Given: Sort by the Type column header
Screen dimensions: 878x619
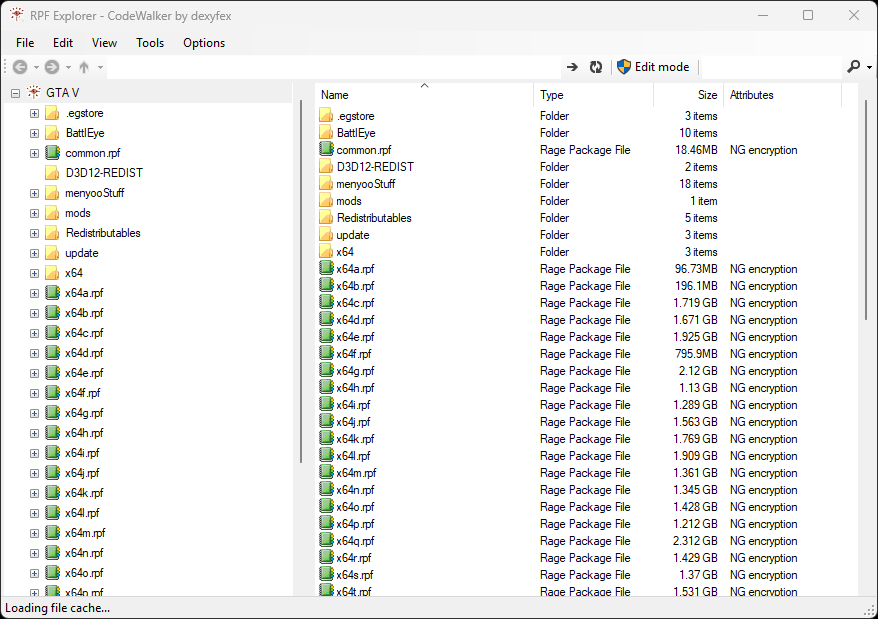Looking at the screenshot, I should pyautogui.click(x=593, y=95).
